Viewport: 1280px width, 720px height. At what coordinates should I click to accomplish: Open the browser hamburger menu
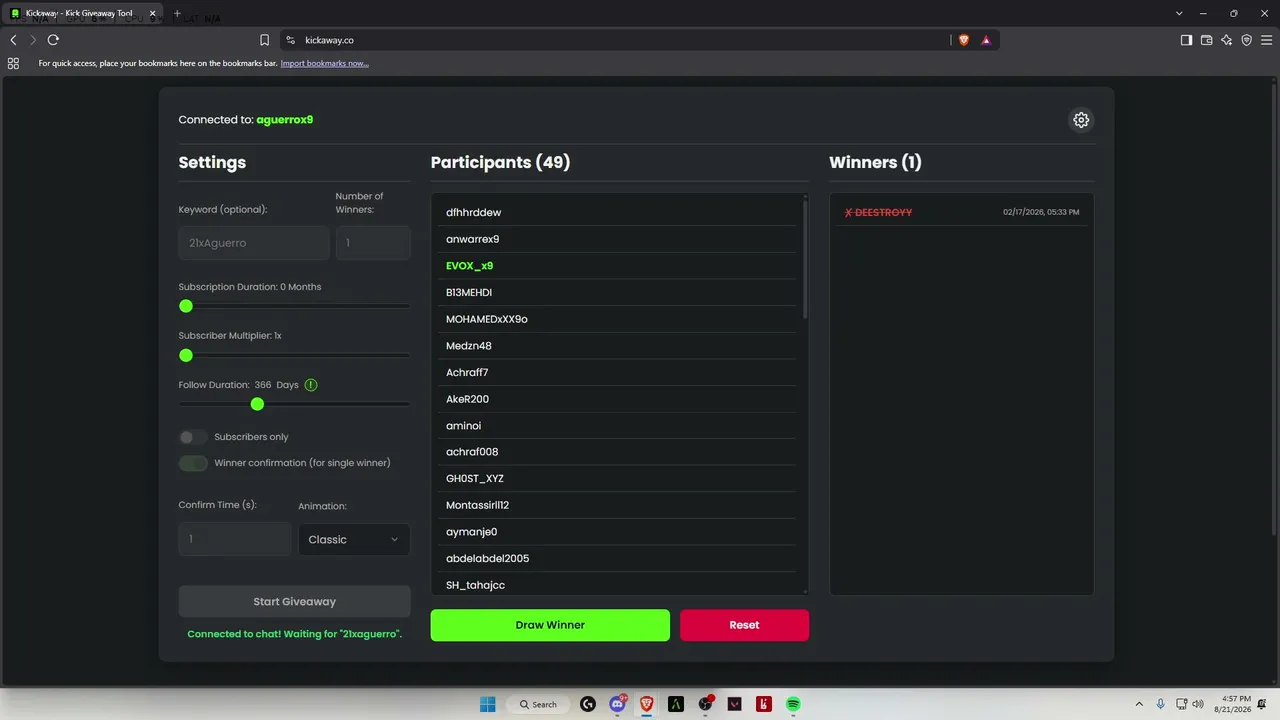1266,40
